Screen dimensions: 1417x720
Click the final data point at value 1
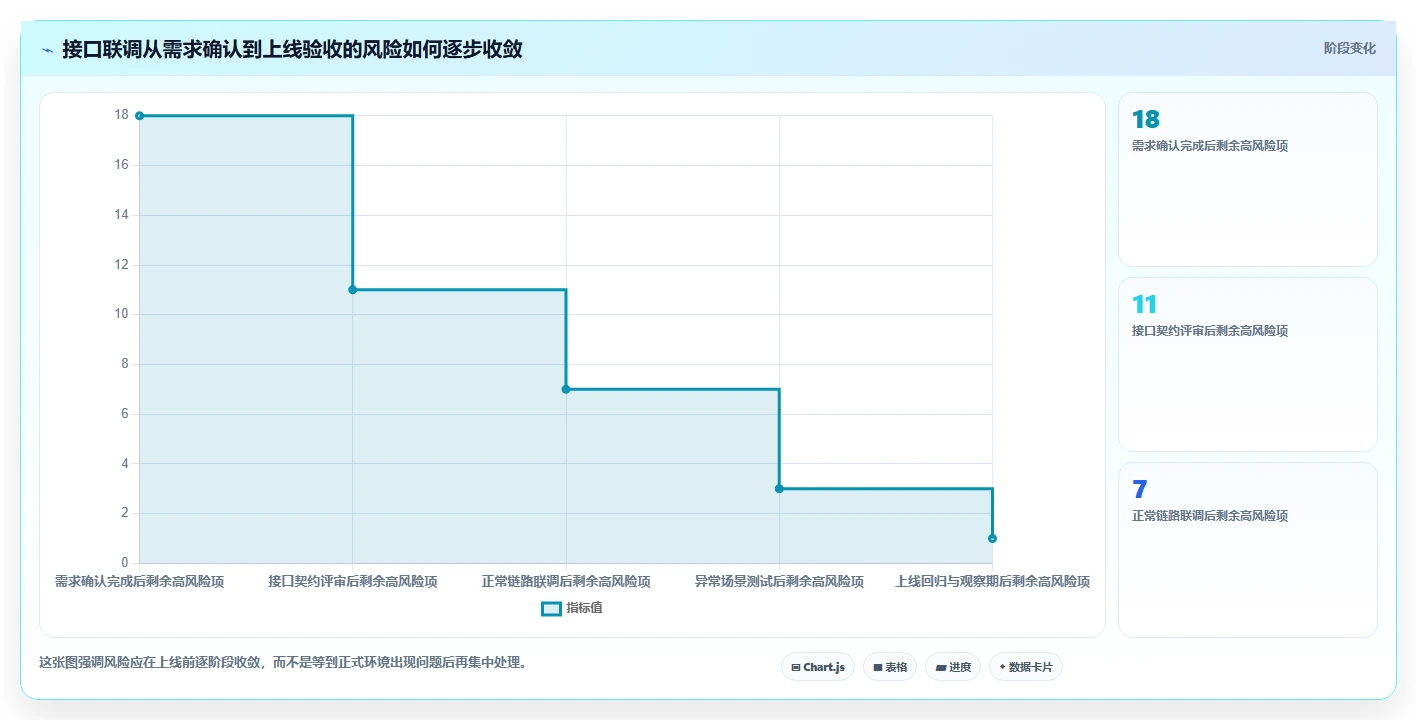point(992,538)
